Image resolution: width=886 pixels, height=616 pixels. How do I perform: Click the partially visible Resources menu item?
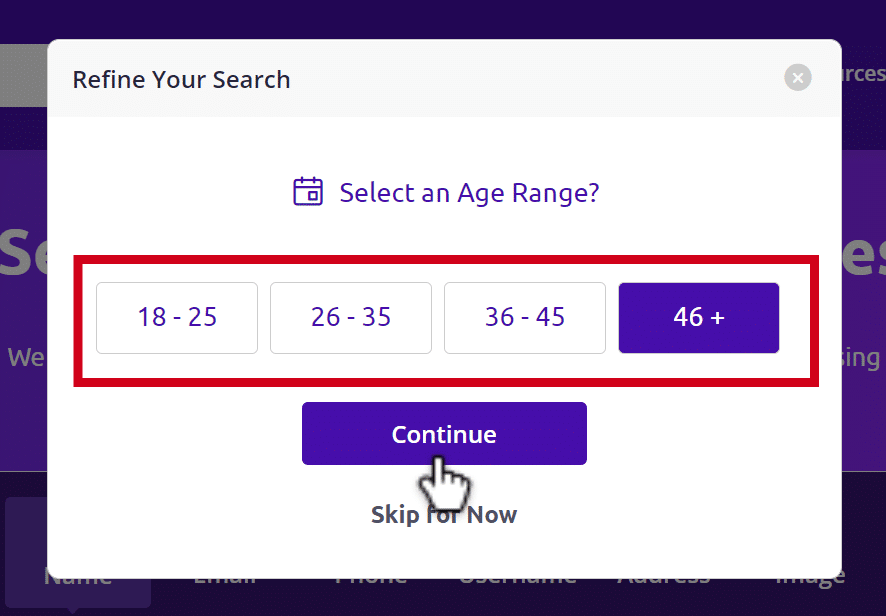tap(864, 73)
